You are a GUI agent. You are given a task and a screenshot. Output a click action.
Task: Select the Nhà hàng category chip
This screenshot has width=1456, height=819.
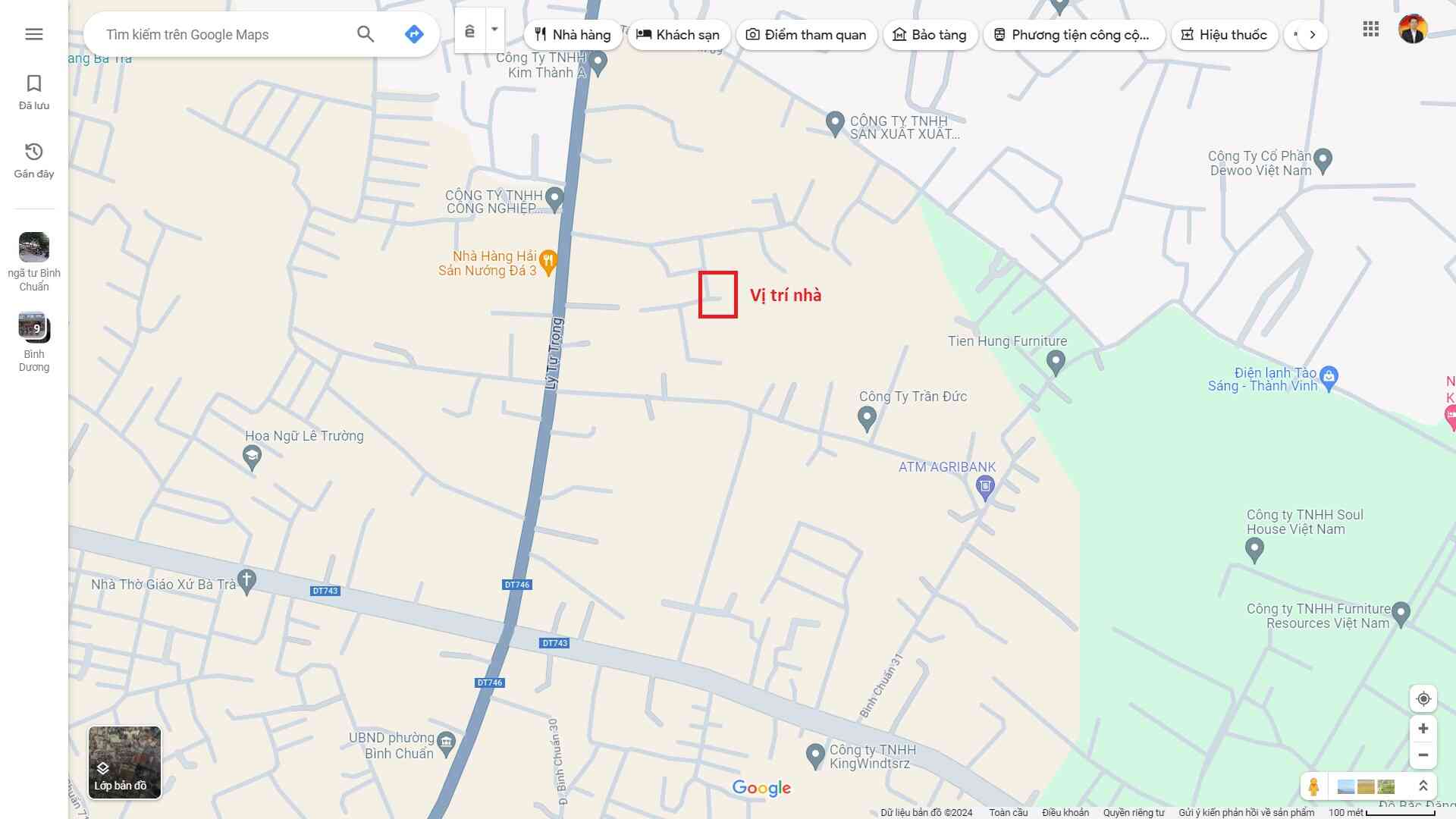573,35
